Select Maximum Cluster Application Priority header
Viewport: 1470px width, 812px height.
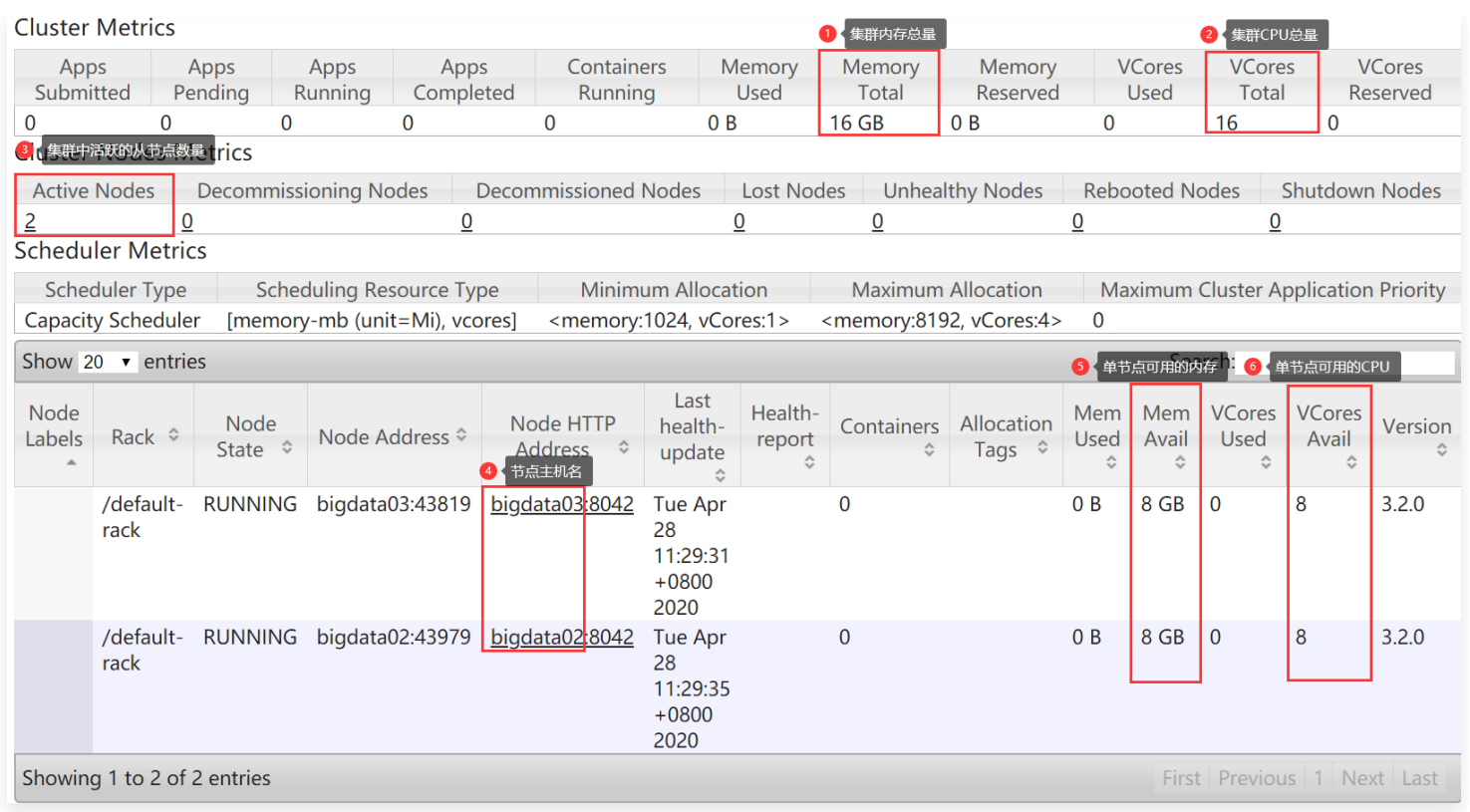(x=1273, y=290)
